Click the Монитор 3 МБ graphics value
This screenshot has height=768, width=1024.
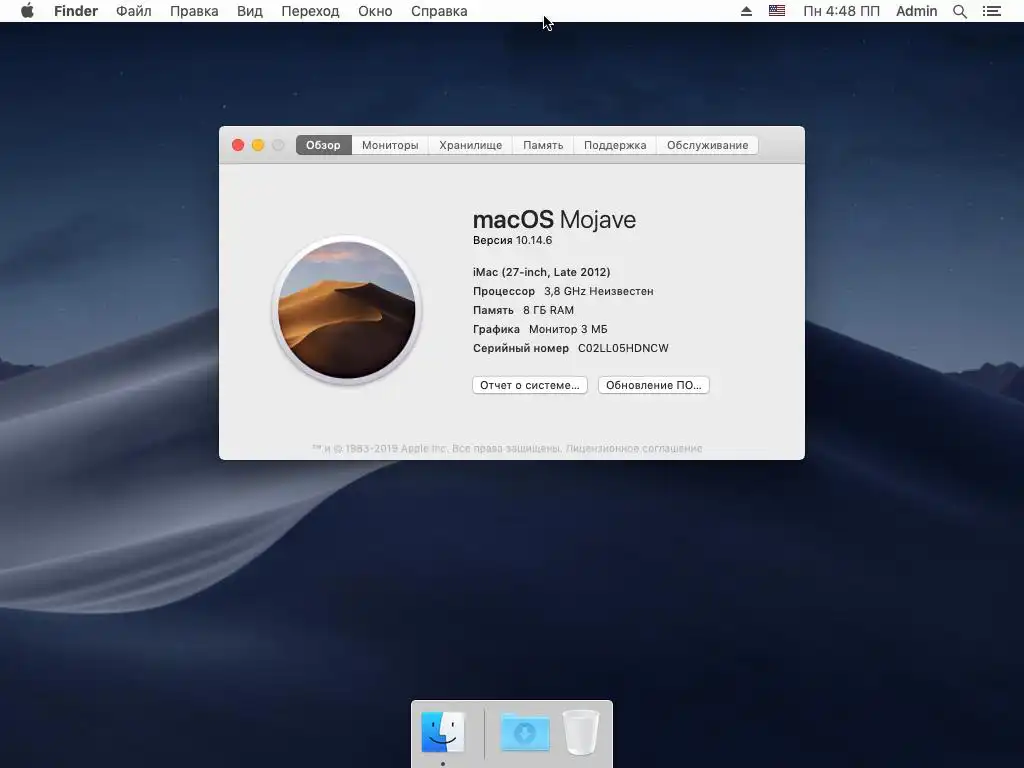click(568, 329)
